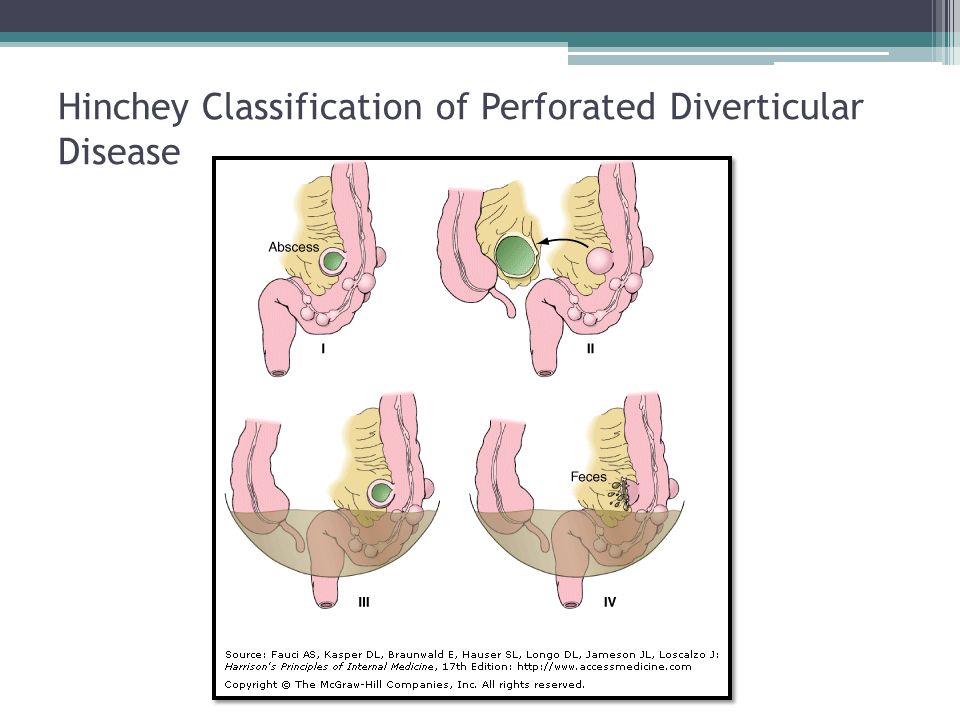This screenshot has width=960, height=720.
Task: Click the stage 'II' numeral label
Action: pos(590,349)
